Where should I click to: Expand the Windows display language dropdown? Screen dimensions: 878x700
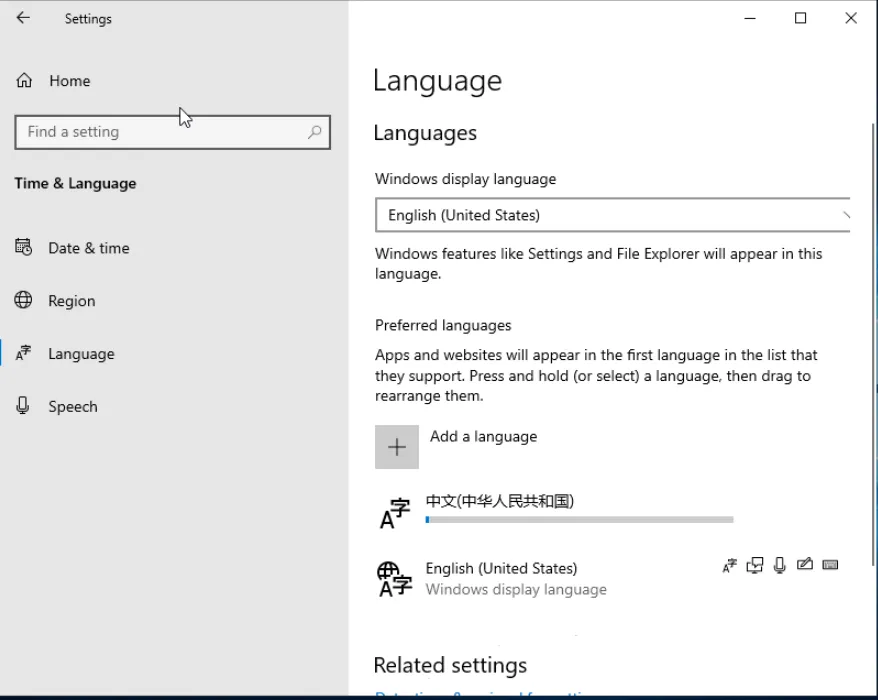[612, 215]
